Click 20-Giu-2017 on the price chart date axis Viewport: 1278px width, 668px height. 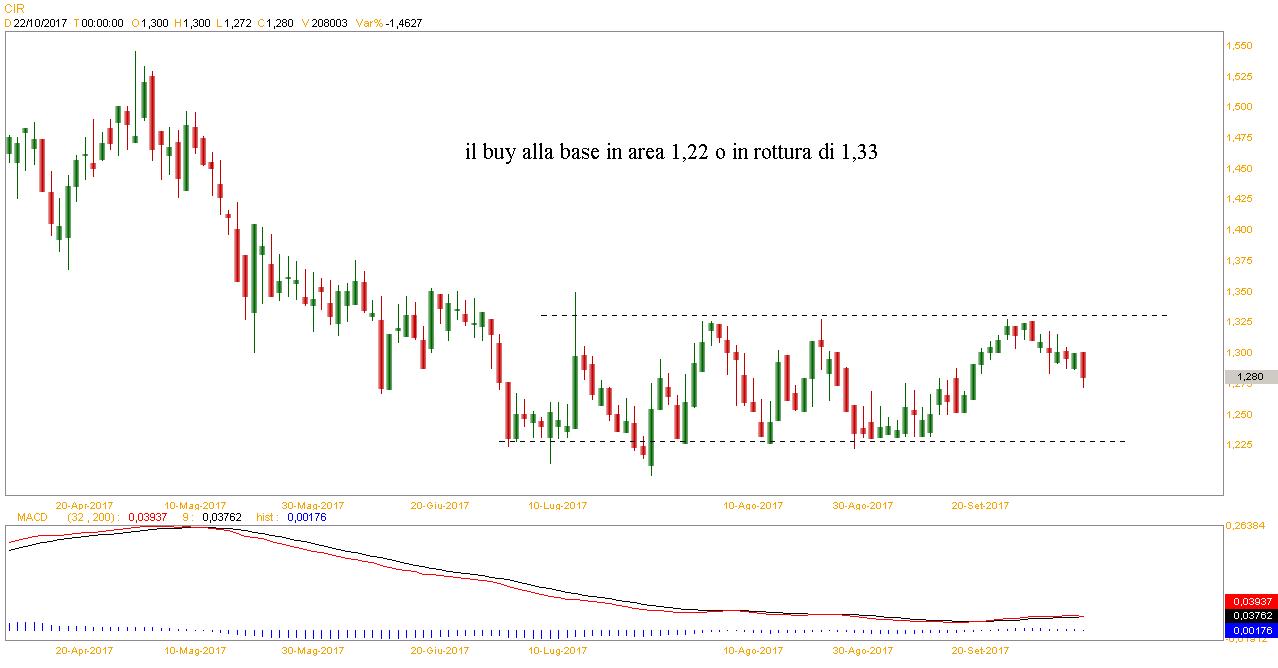tap(441, 505)
